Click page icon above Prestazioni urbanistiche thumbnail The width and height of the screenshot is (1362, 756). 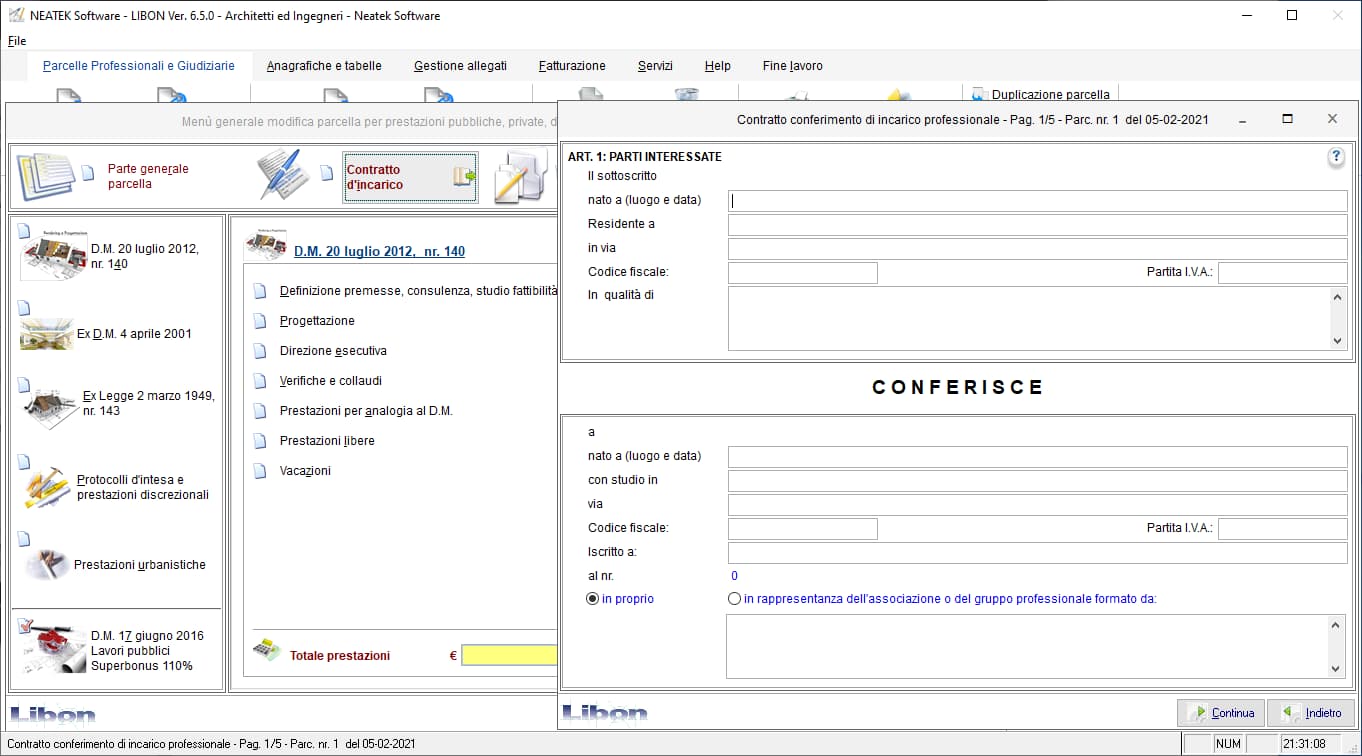24,539
